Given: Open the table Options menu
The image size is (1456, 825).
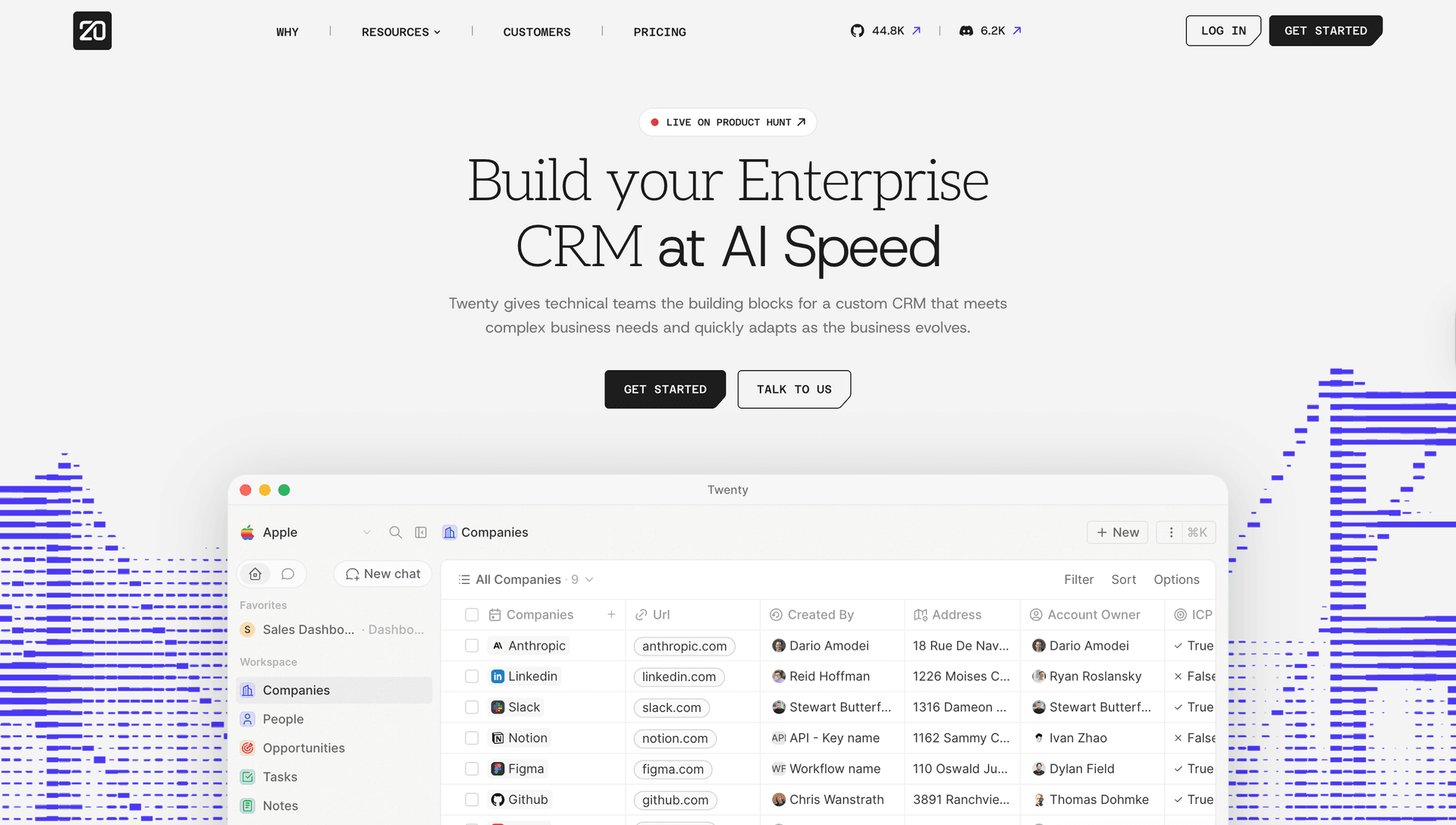Looking at the screenshot, I should coord(1177,579).
